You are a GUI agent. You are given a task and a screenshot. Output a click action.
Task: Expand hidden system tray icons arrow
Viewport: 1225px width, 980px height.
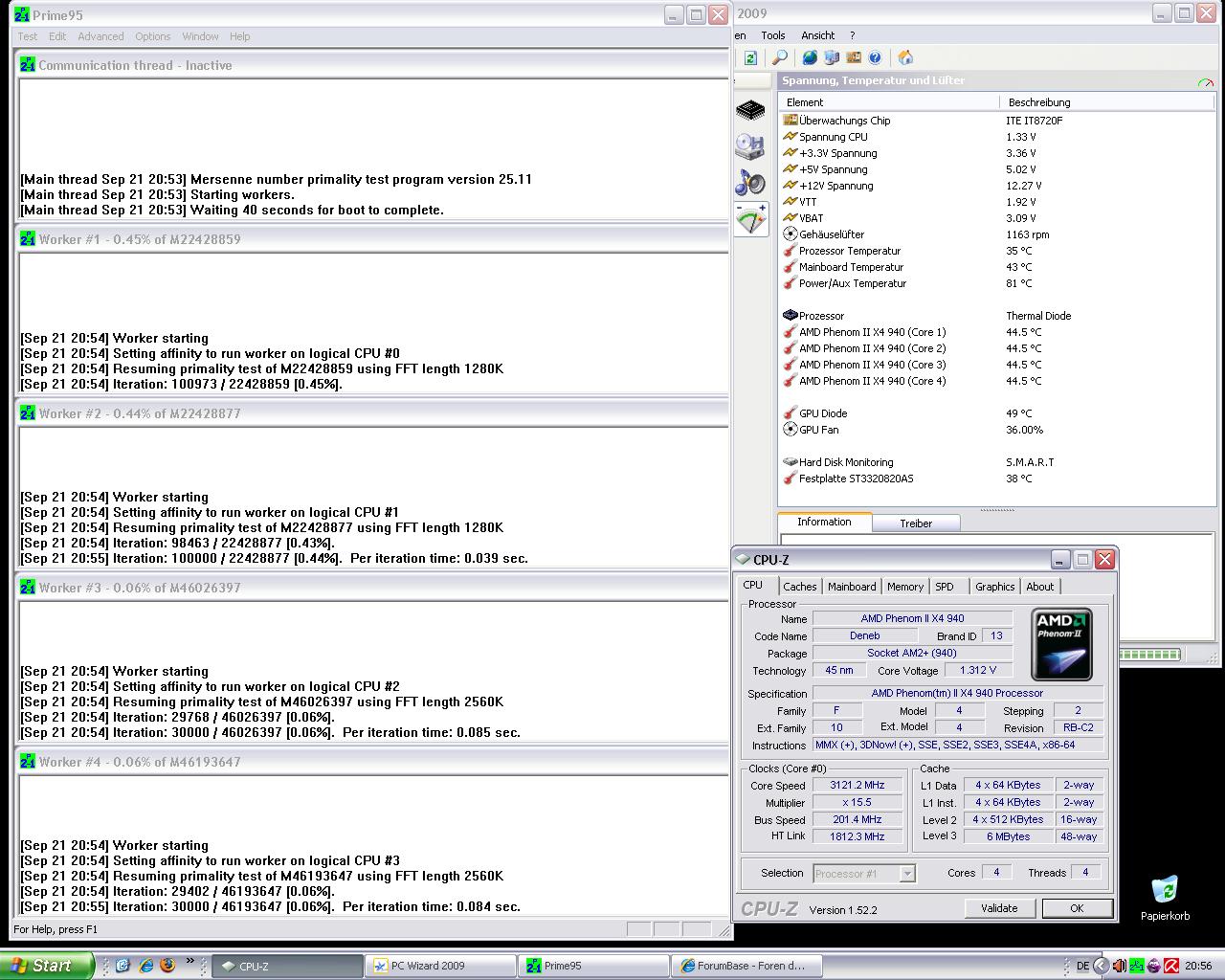(1101, 967)
